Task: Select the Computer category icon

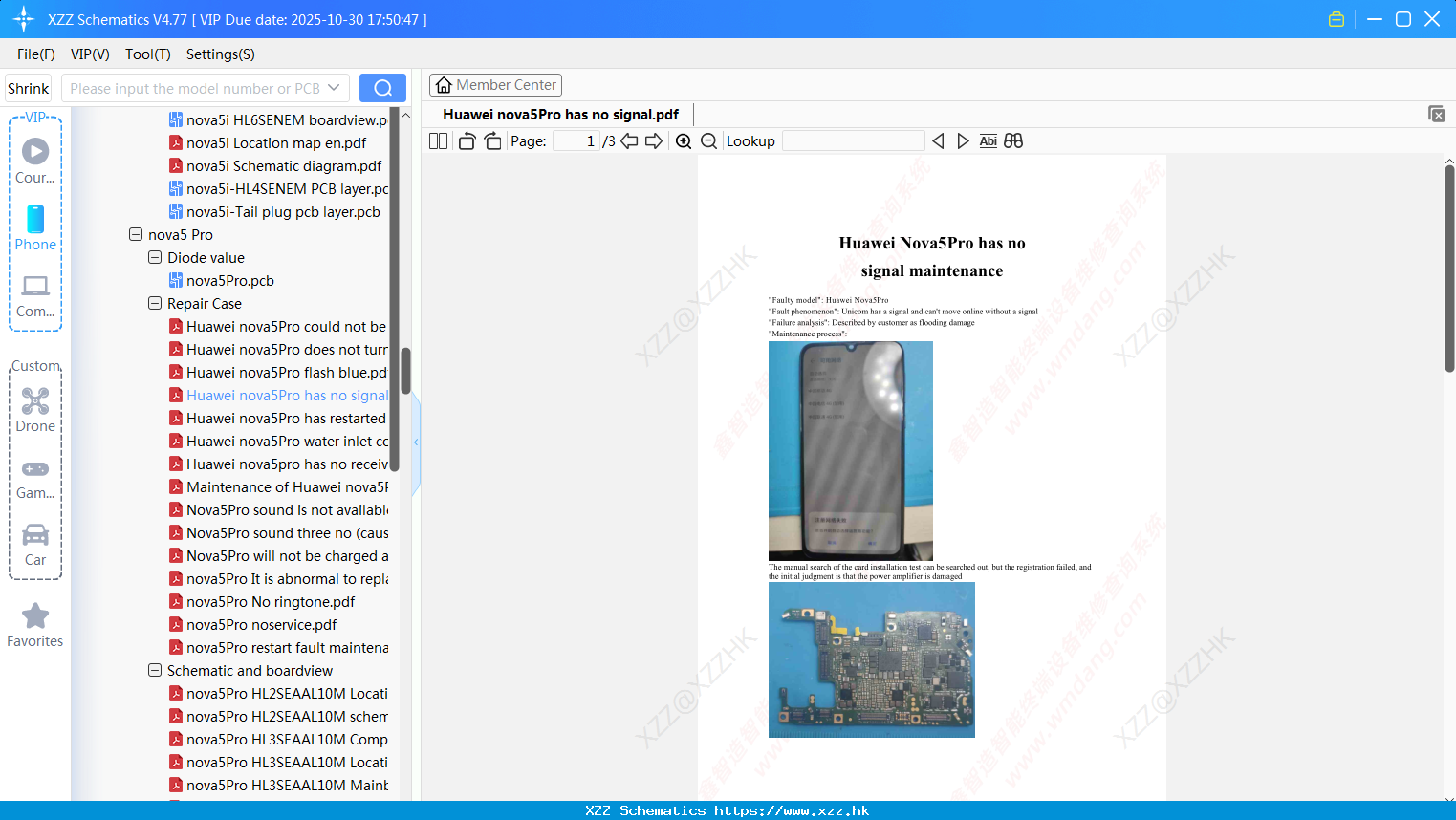Action: [x=35, y=294]
